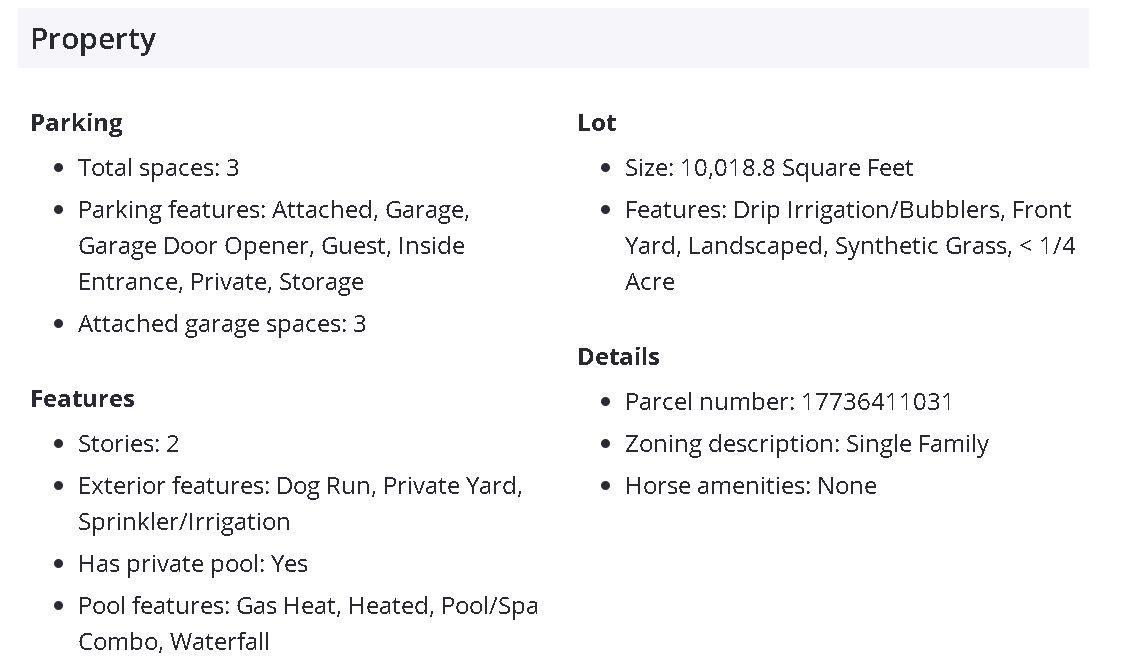This screenshot has width=1141, height=658.
Task: Click the bold Features section heading
Action: [82, 399]
